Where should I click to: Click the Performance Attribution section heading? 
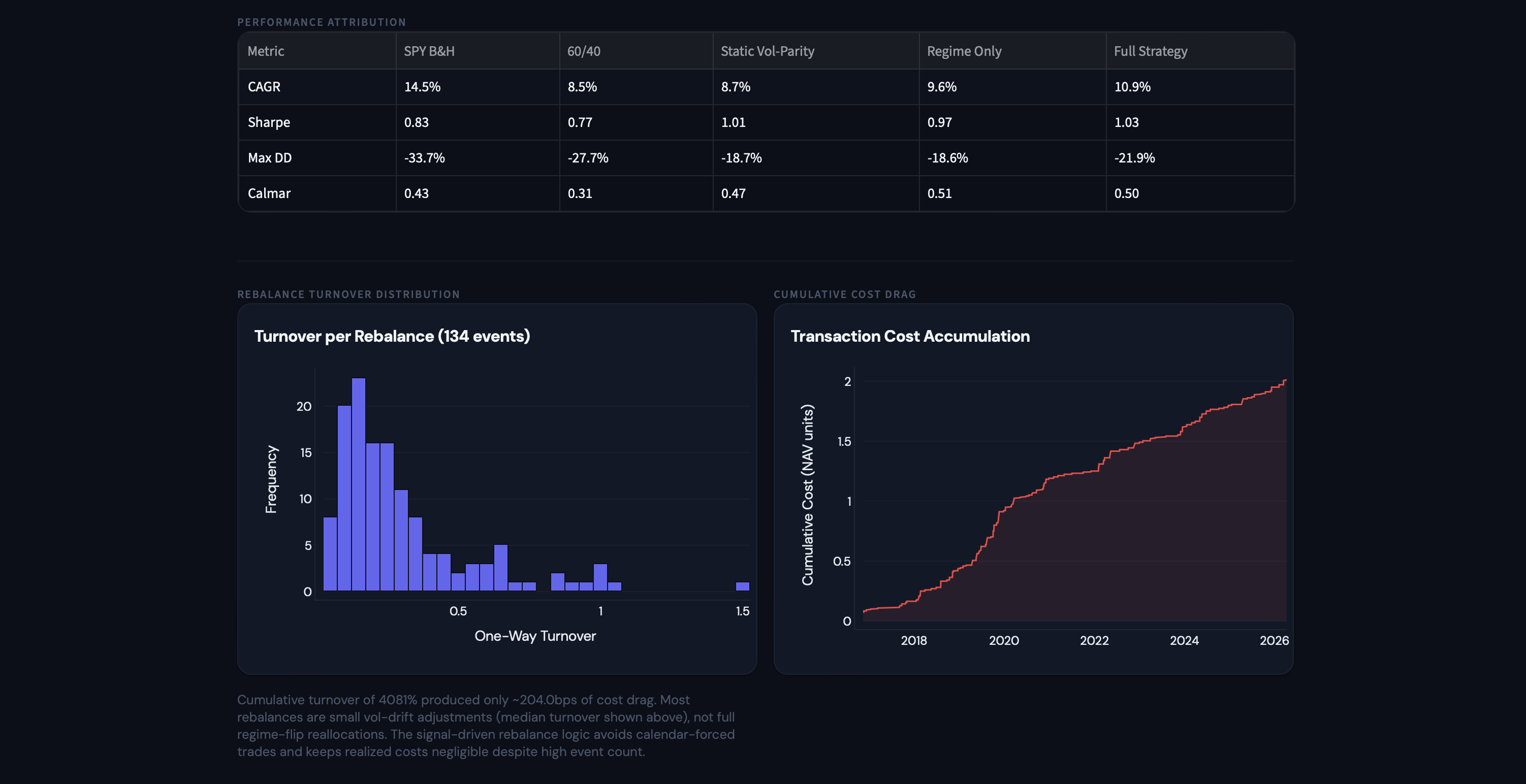tap(322, 22)
